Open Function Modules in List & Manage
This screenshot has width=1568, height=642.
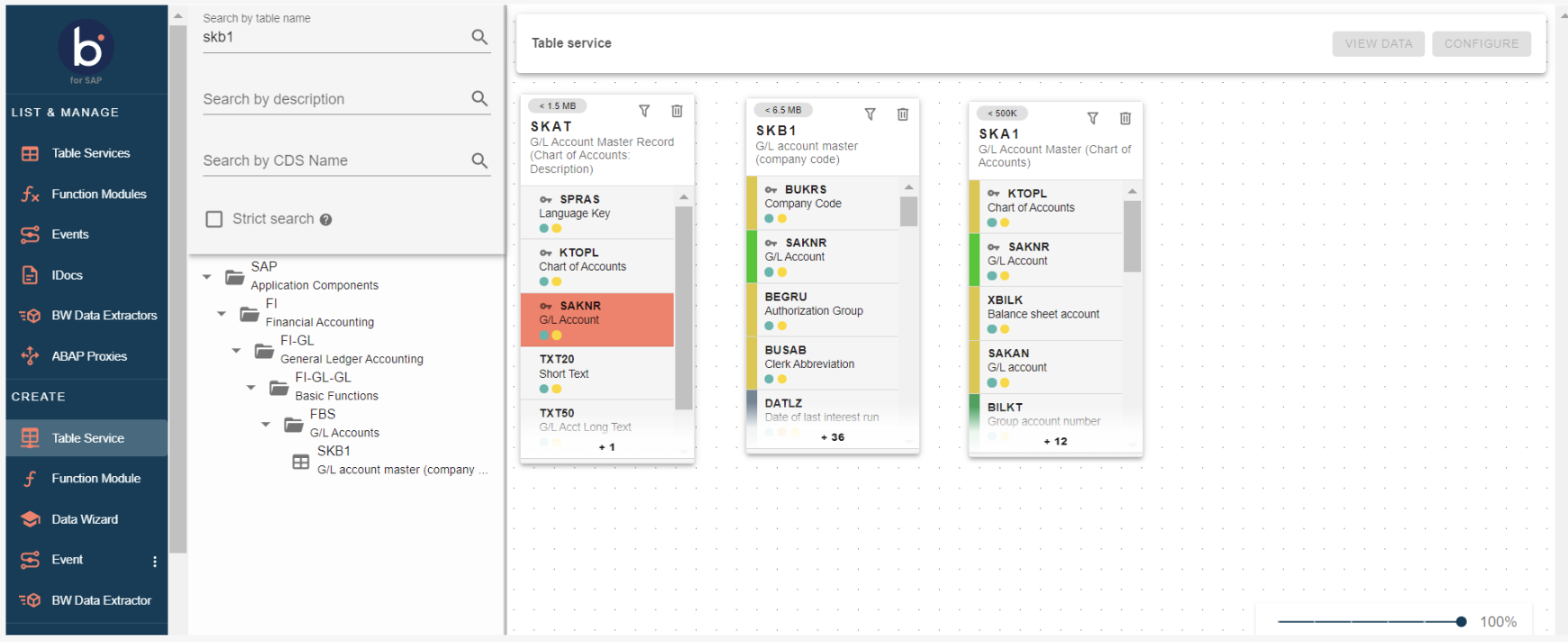click(x=98, y=194)
